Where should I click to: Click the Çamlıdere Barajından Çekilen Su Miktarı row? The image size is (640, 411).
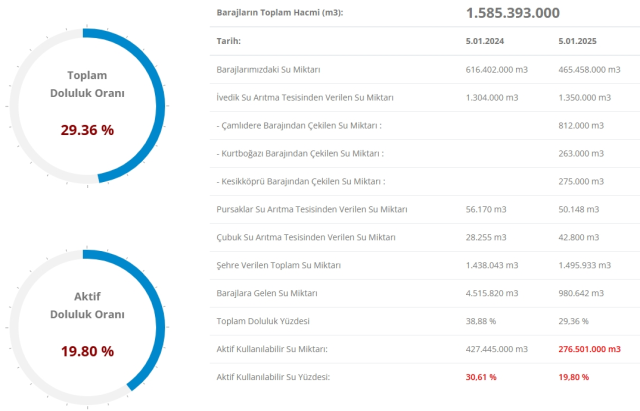[x=300, y=125]
